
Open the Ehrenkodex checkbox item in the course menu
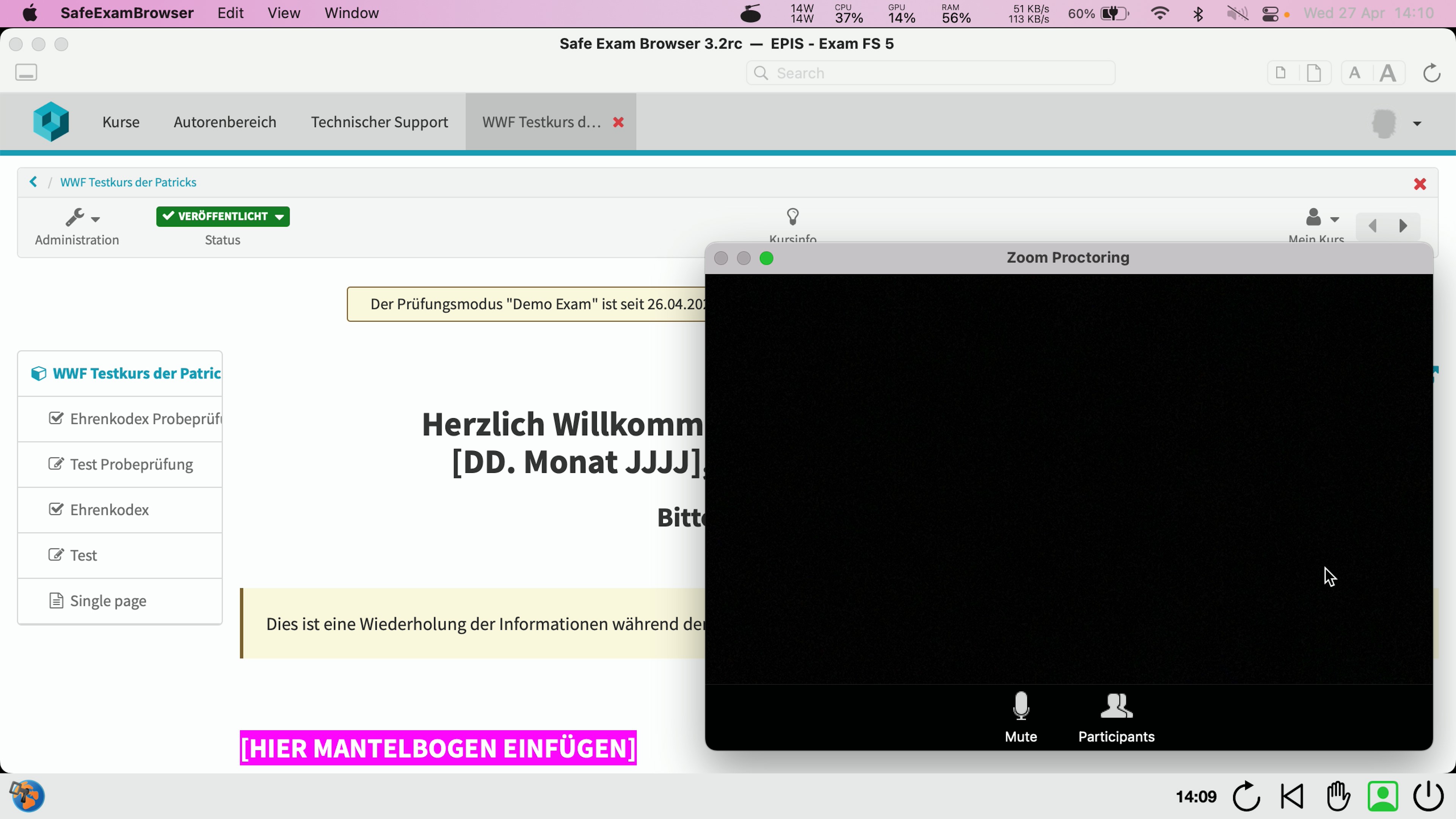[109, 510]
